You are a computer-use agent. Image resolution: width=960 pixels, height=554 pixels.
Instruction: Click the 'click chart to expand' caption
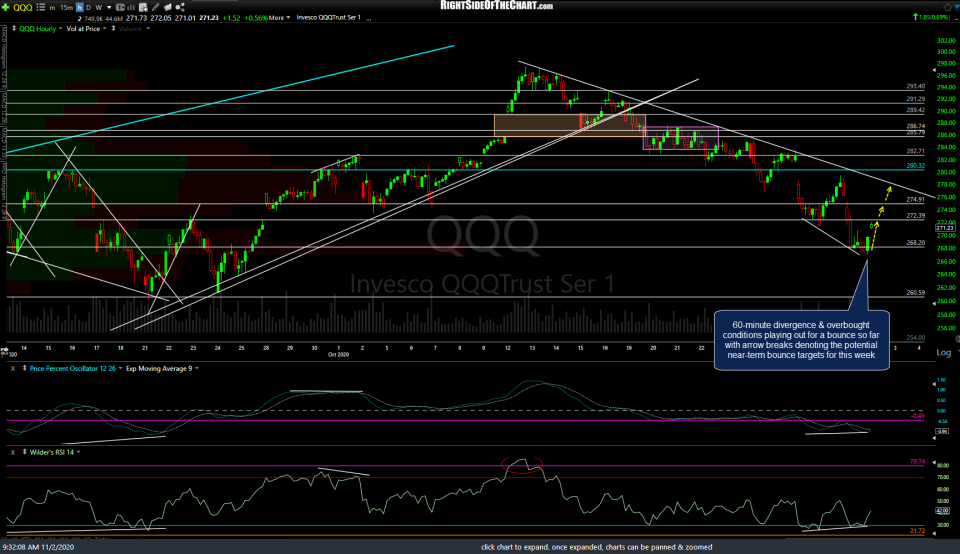(596, 547)
